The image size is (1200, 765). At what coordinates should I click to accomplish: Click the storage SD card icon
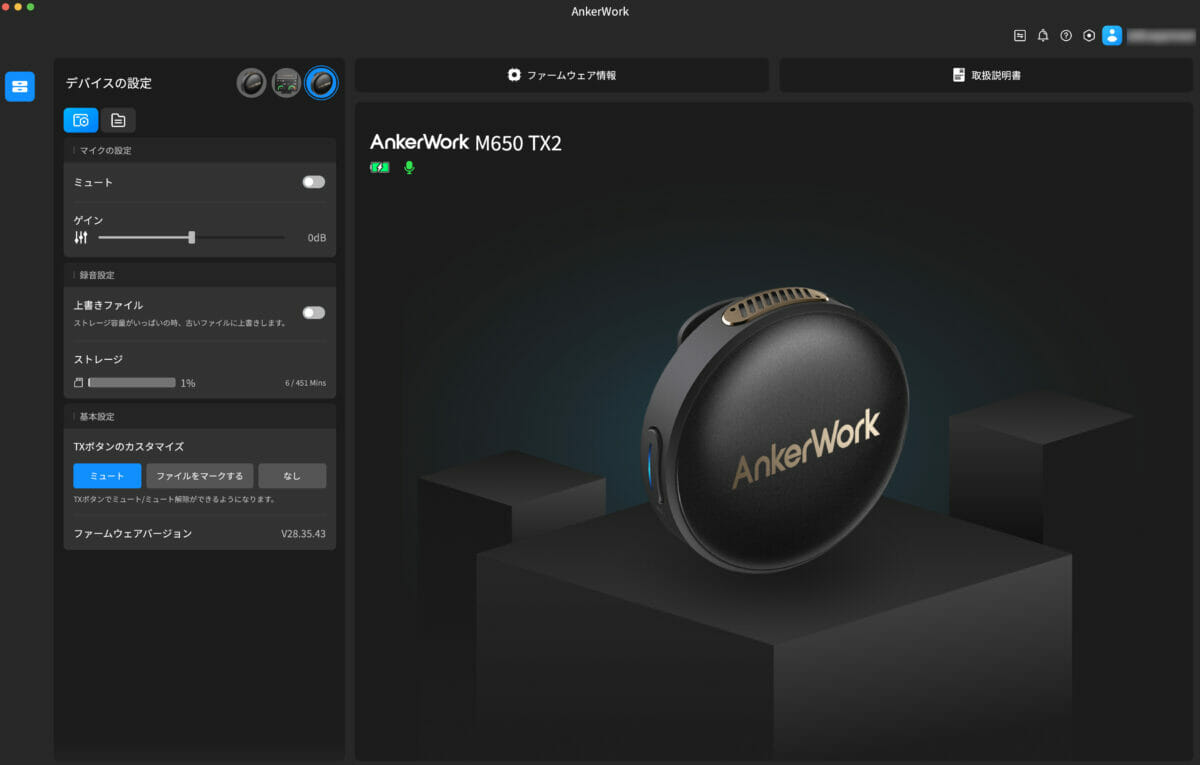[x=79, y=382]
